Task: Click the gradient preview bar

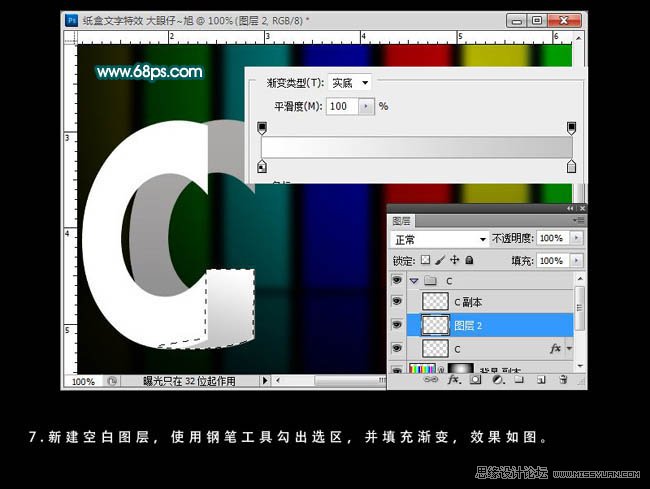Action: [x=417, y=147]
